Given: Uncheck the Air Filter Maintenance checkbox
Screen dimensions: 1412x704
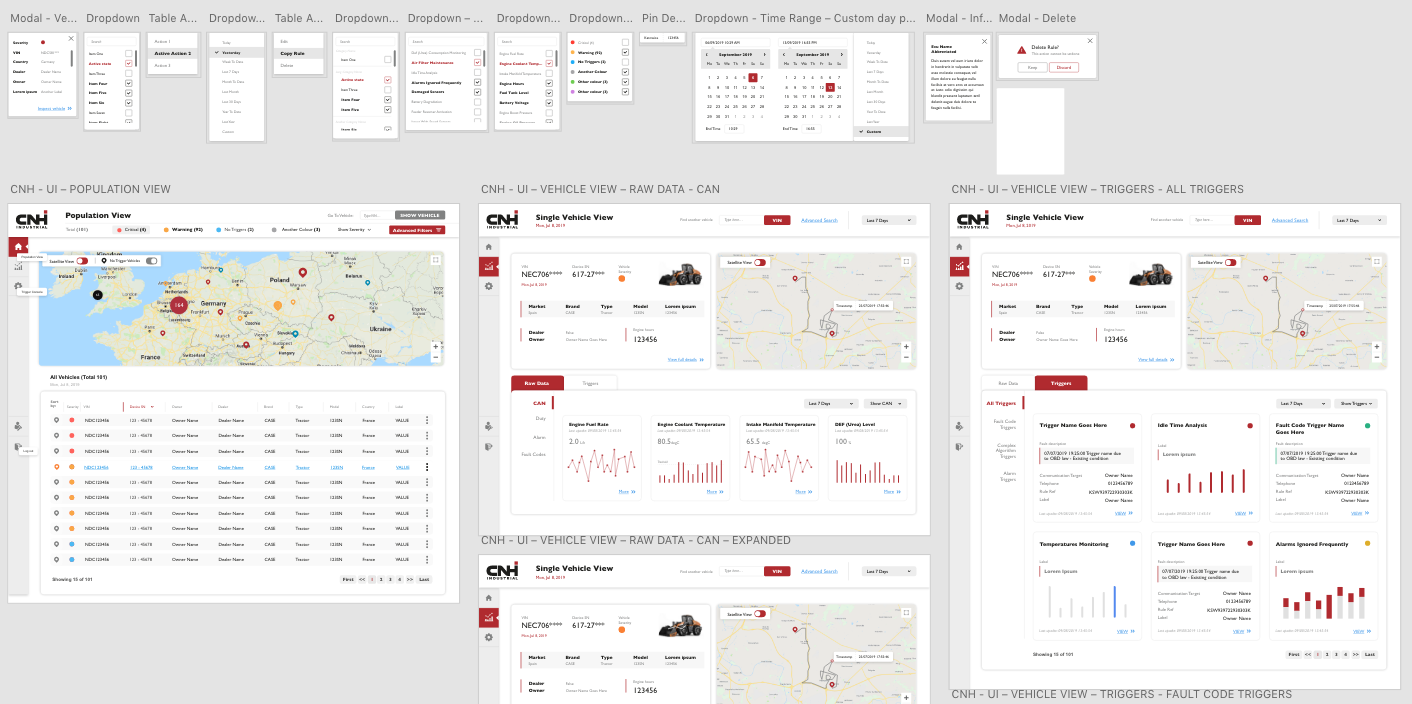Looking at the screenshot, I should [x=477, y=62].
